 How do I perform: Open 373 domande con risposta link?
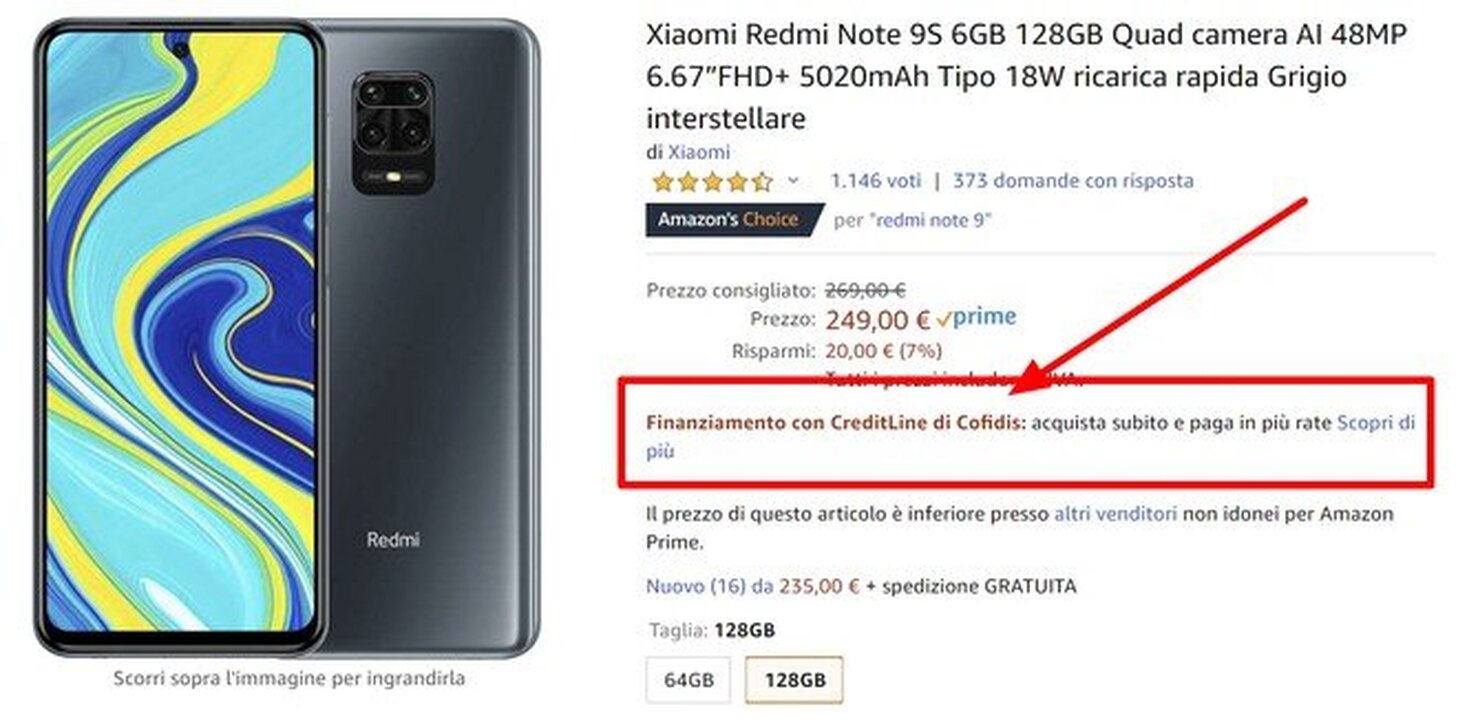(1073, 181)
